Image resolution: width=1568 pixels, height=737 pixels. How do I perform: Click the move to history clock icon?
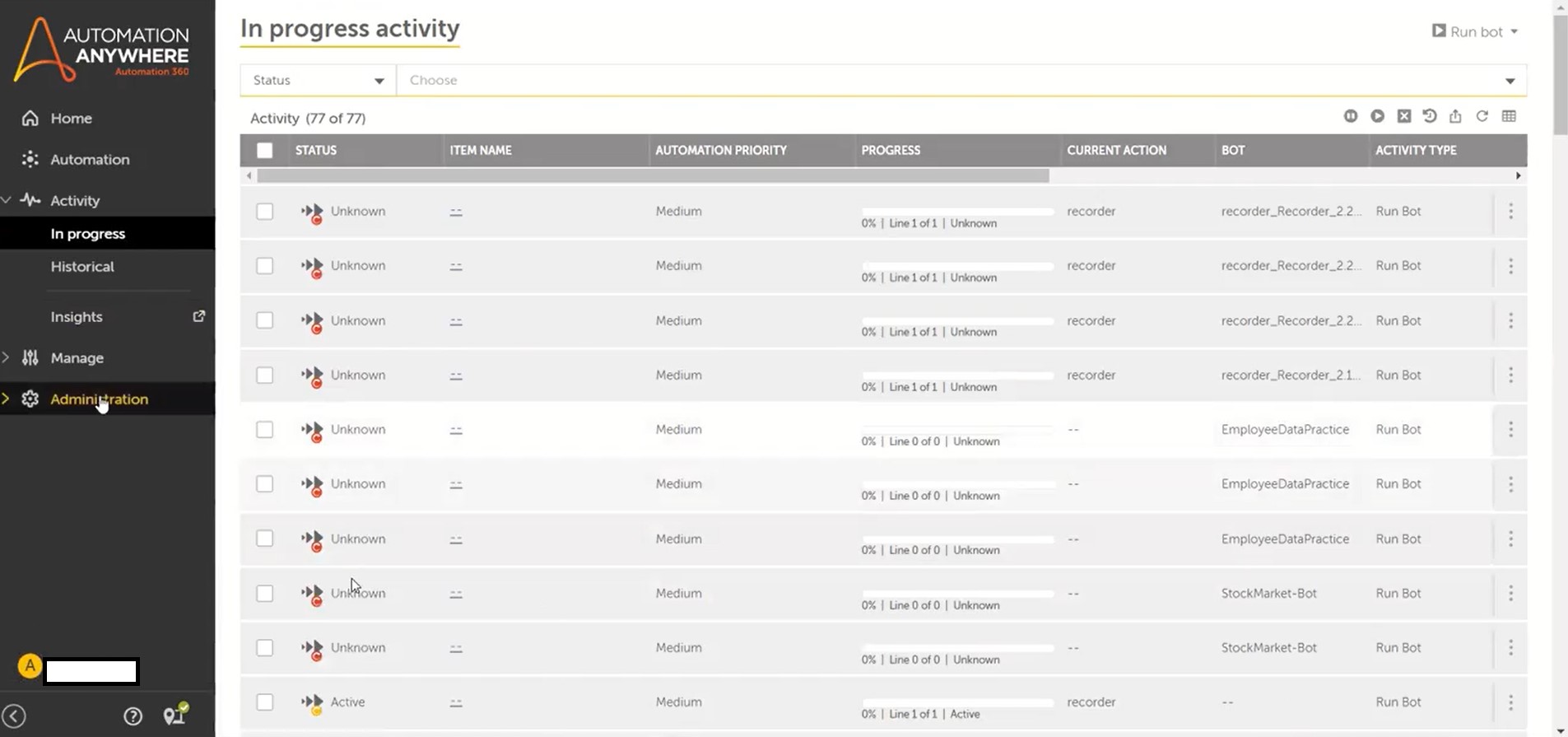(1430, 116)
